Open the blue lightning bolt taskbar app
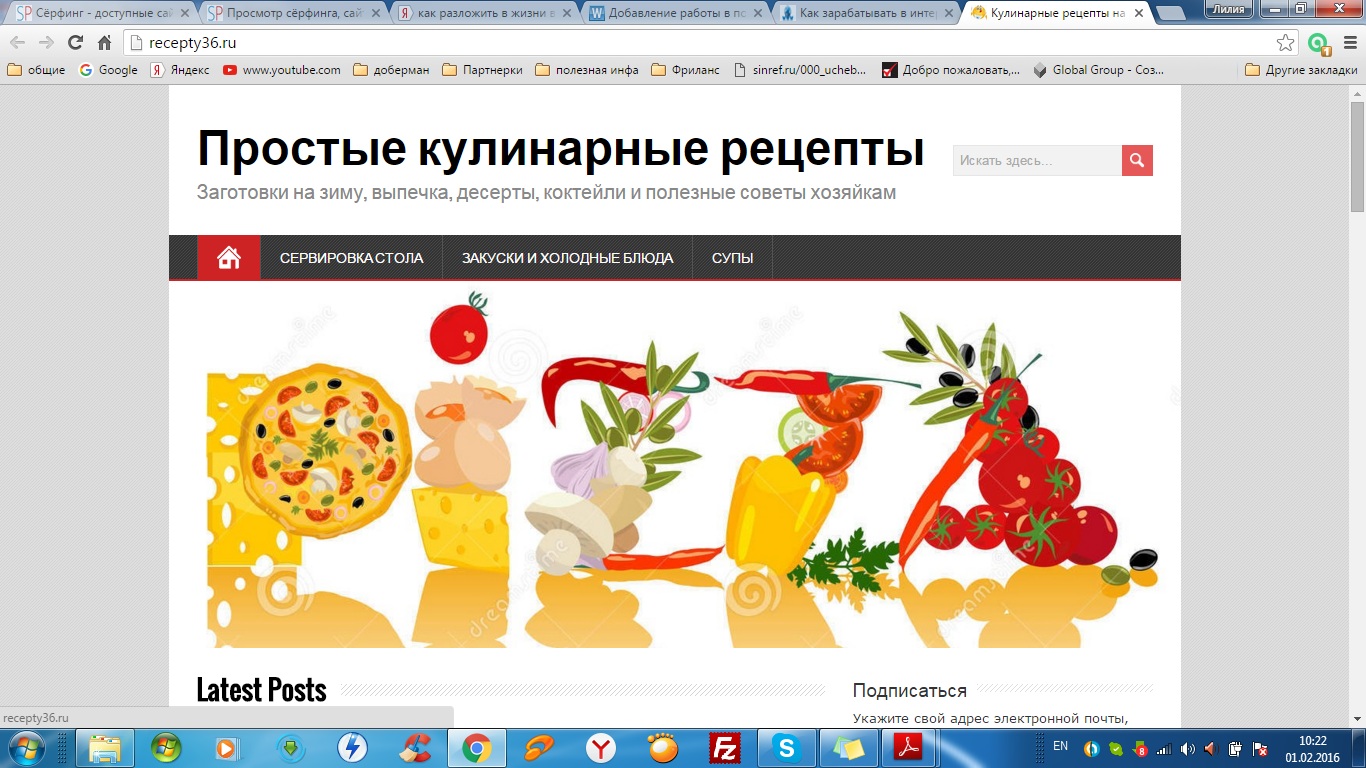This screenshot has height=768, width=1366. pos(352,747)
